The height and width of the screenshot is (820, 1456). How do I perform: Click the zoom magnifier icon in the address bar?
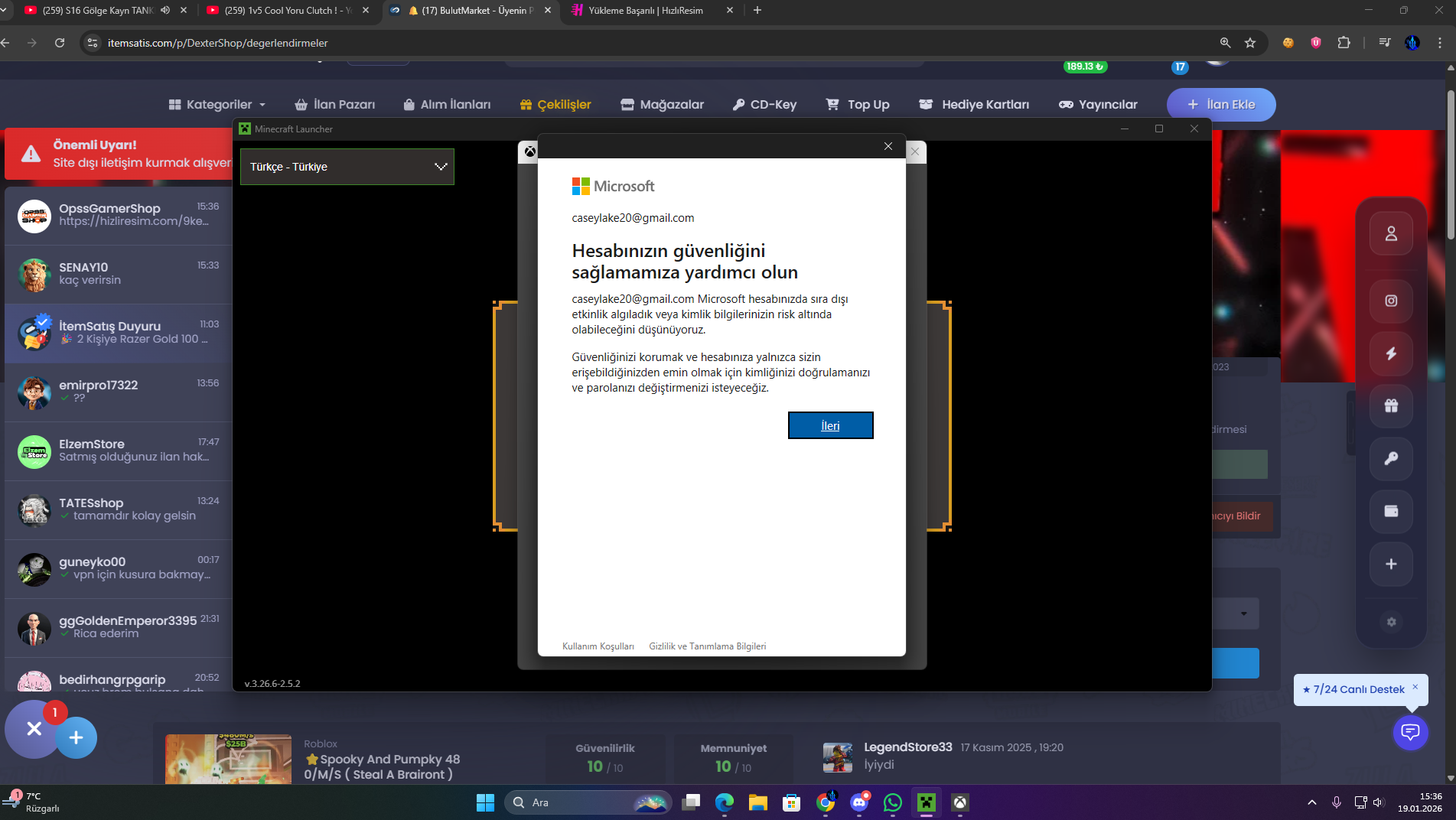pos(1225,43)
